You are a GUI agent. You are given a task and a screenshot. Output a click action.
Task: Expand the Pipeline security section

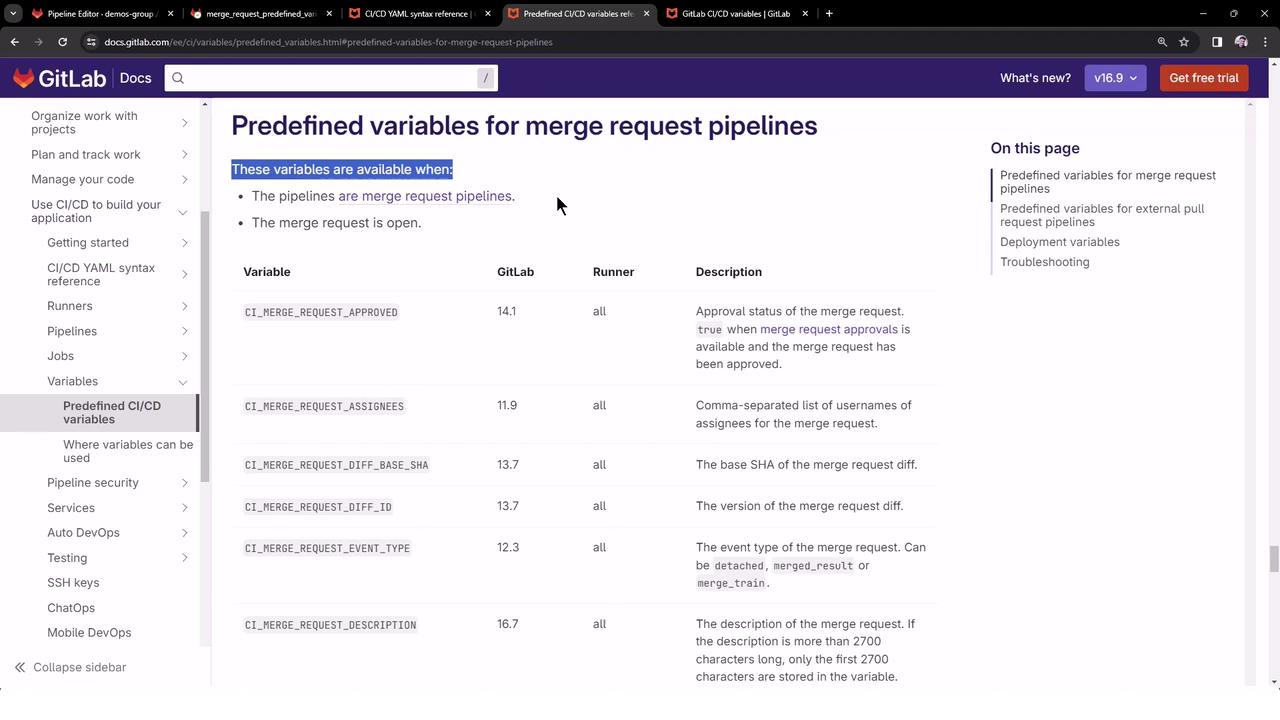(x=185, y=483)
